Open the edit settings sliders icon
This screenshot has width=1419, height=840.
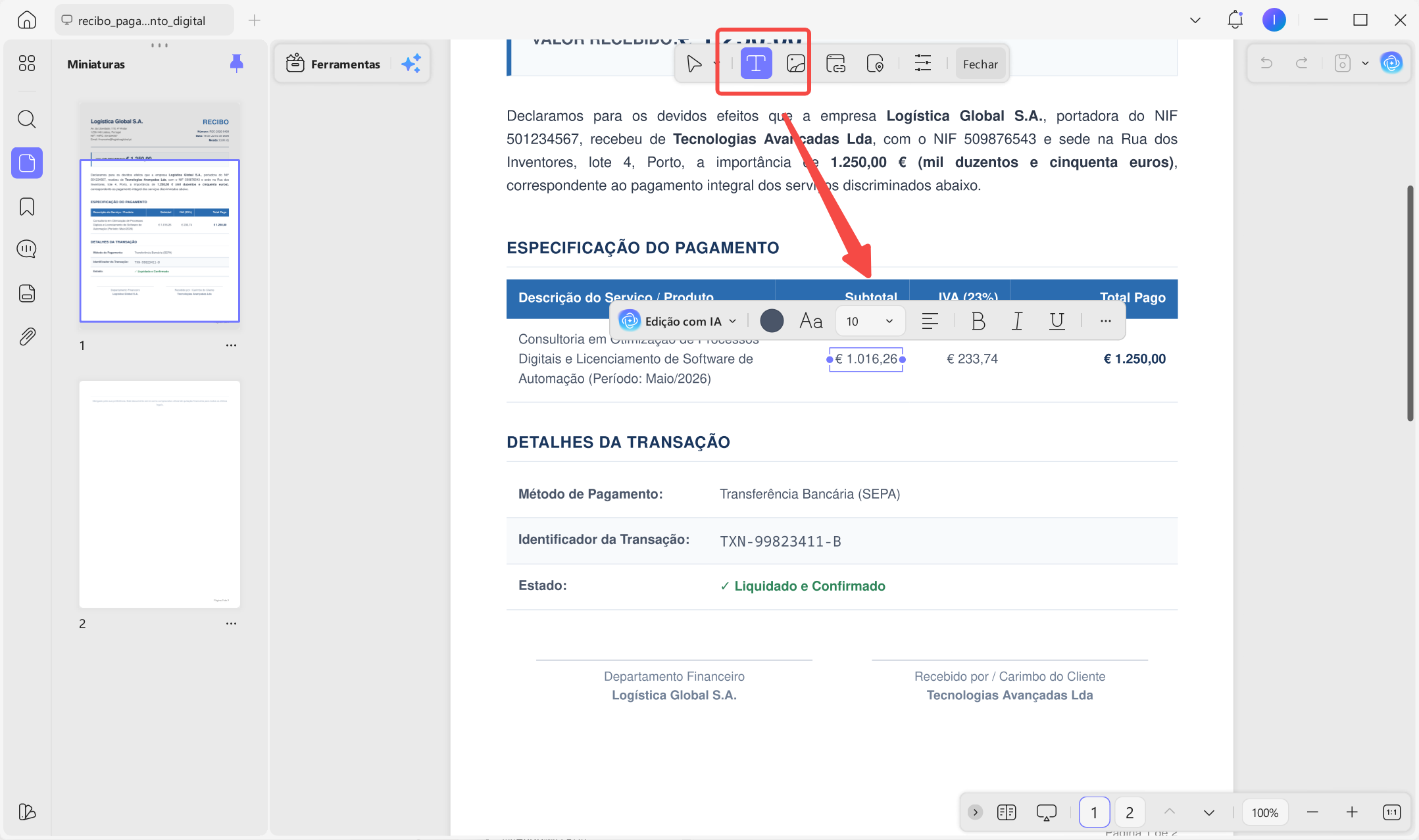(923, 64)
